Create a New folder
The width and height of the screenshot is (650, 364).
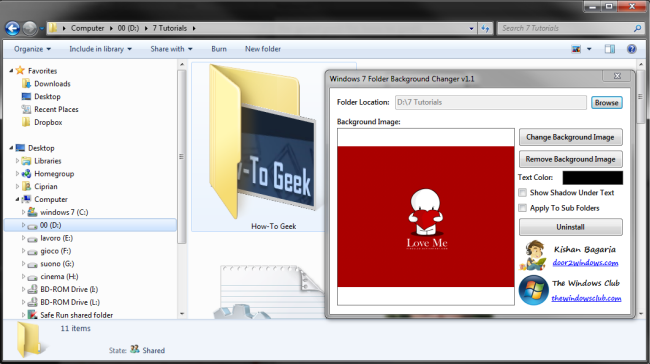point(263,49)
